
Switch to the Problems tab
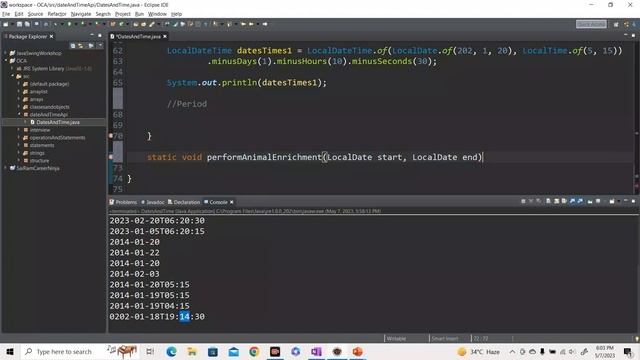pyautogui.click(x=123, y=202)
